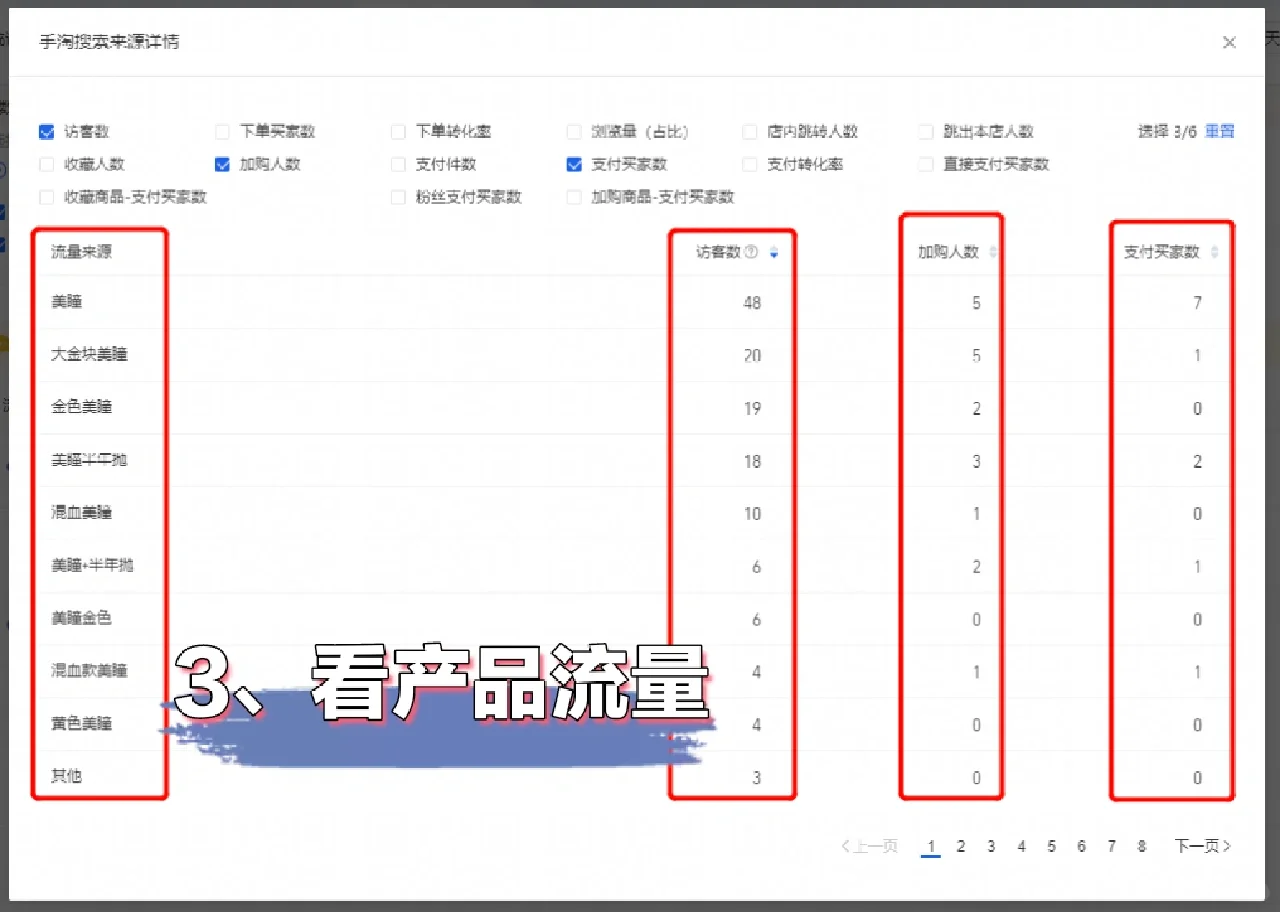Close the 手淘搜索来源详情 dialog
The image size is (1280, 912).
[x=1230, y=42]
